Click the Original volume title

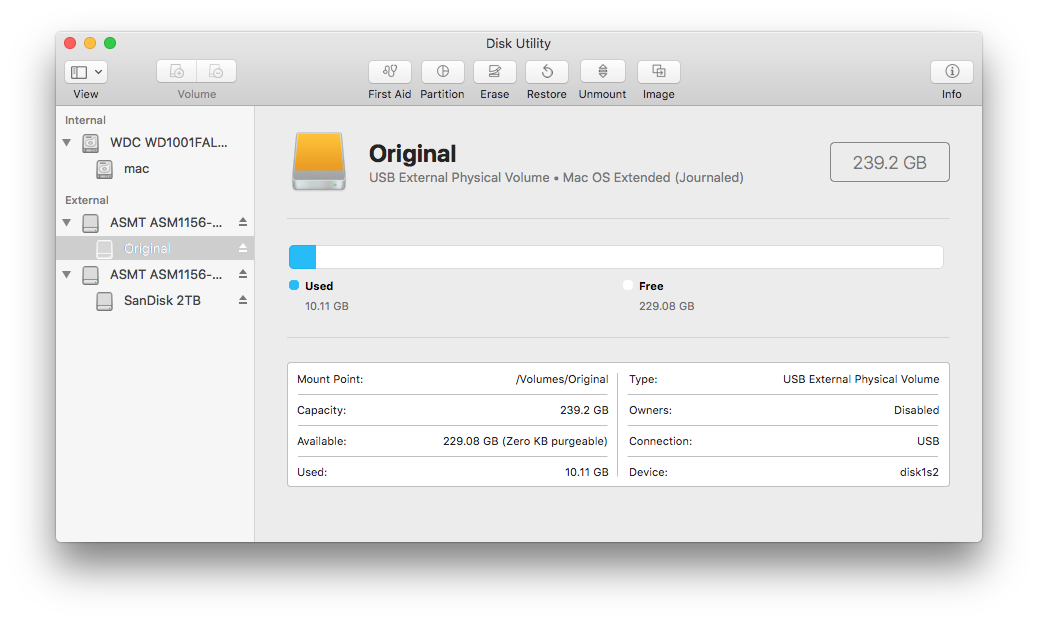click(412, 154)
